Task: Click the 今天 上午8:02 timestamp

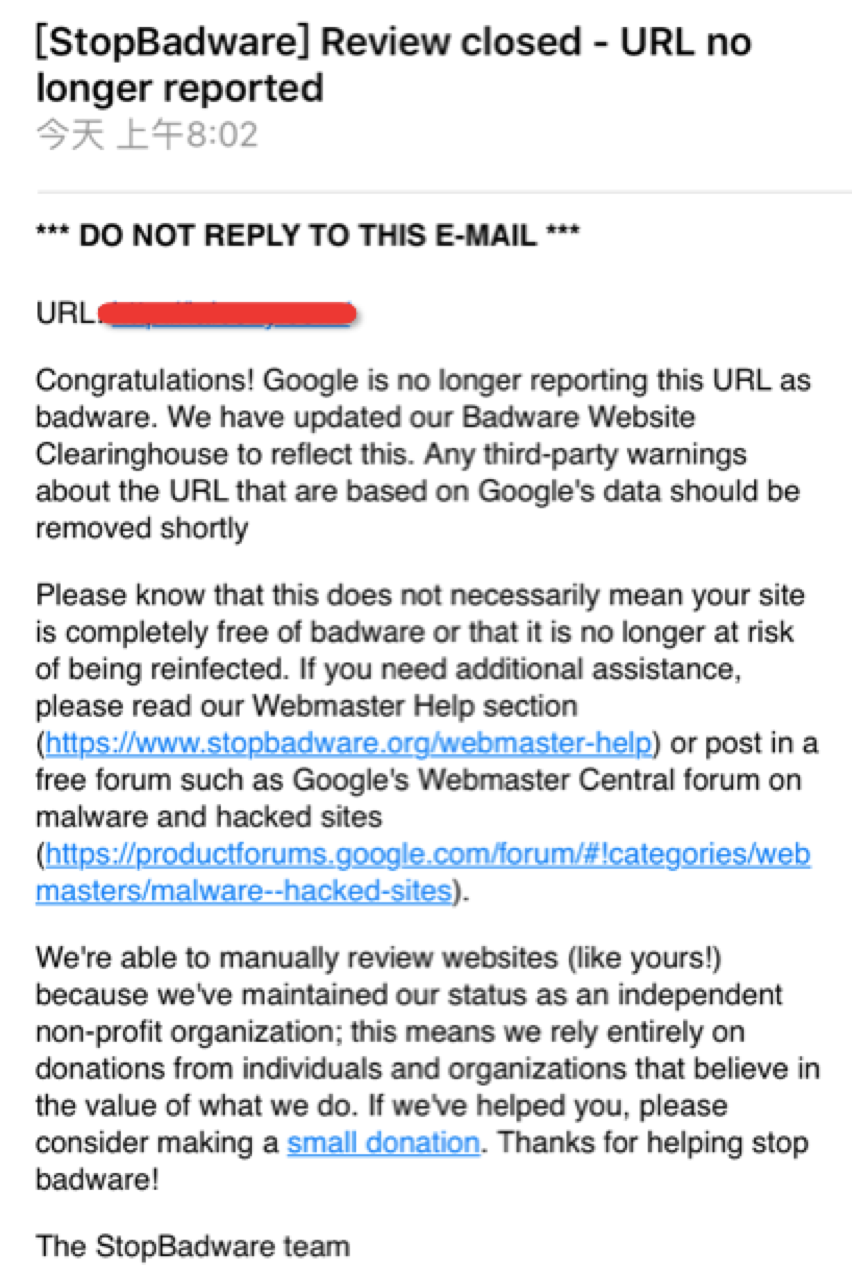Action: [x=146, y=134]
